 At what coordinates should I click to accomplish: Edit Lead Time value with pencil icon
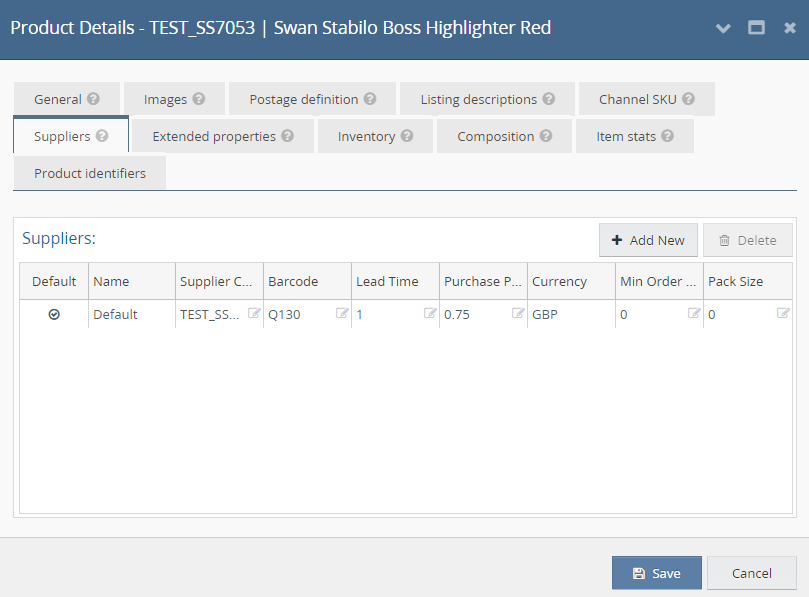click(430, 313)
